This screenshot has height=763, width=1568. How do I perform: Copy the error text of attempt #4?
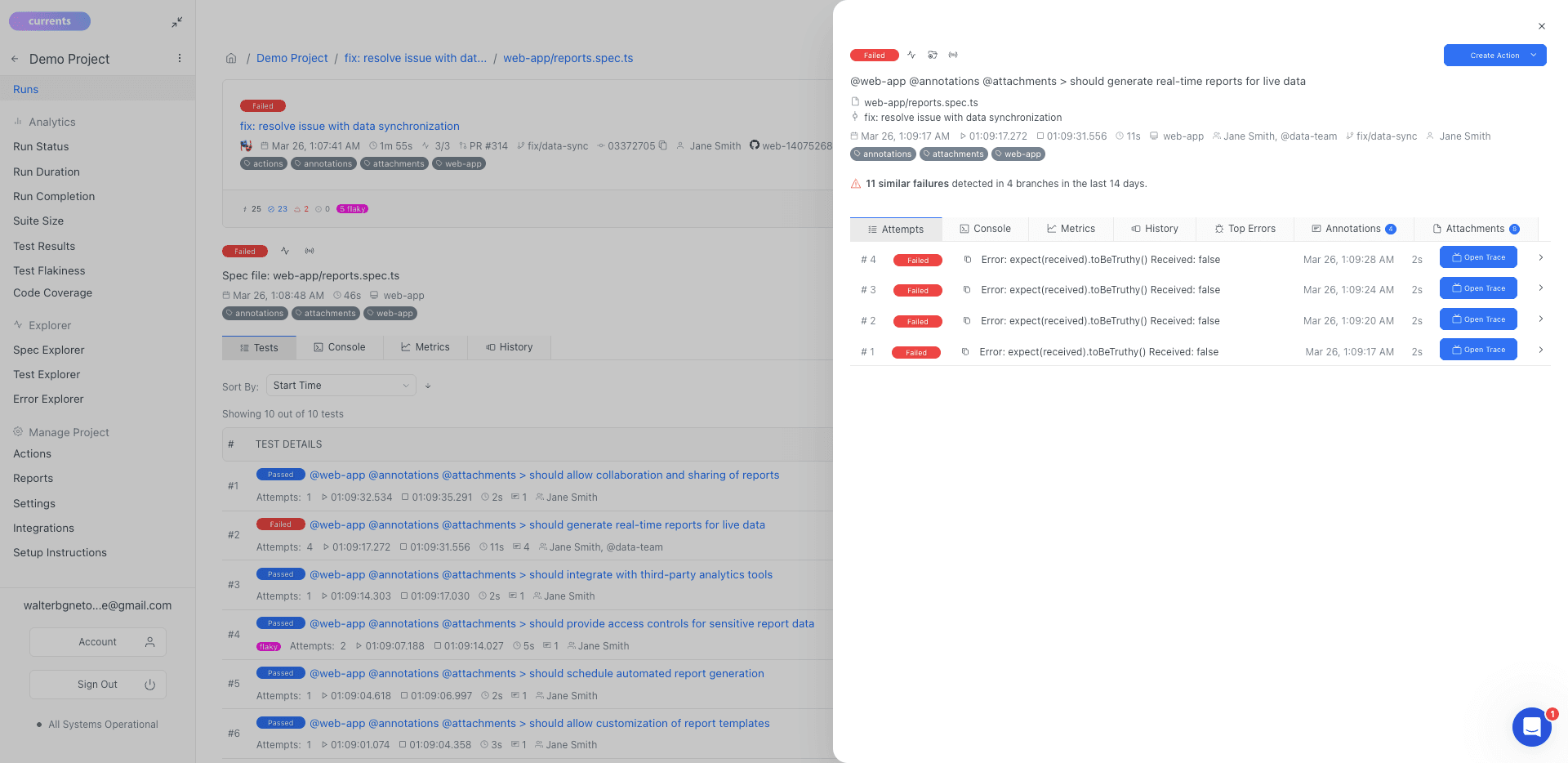click(968, 260)
